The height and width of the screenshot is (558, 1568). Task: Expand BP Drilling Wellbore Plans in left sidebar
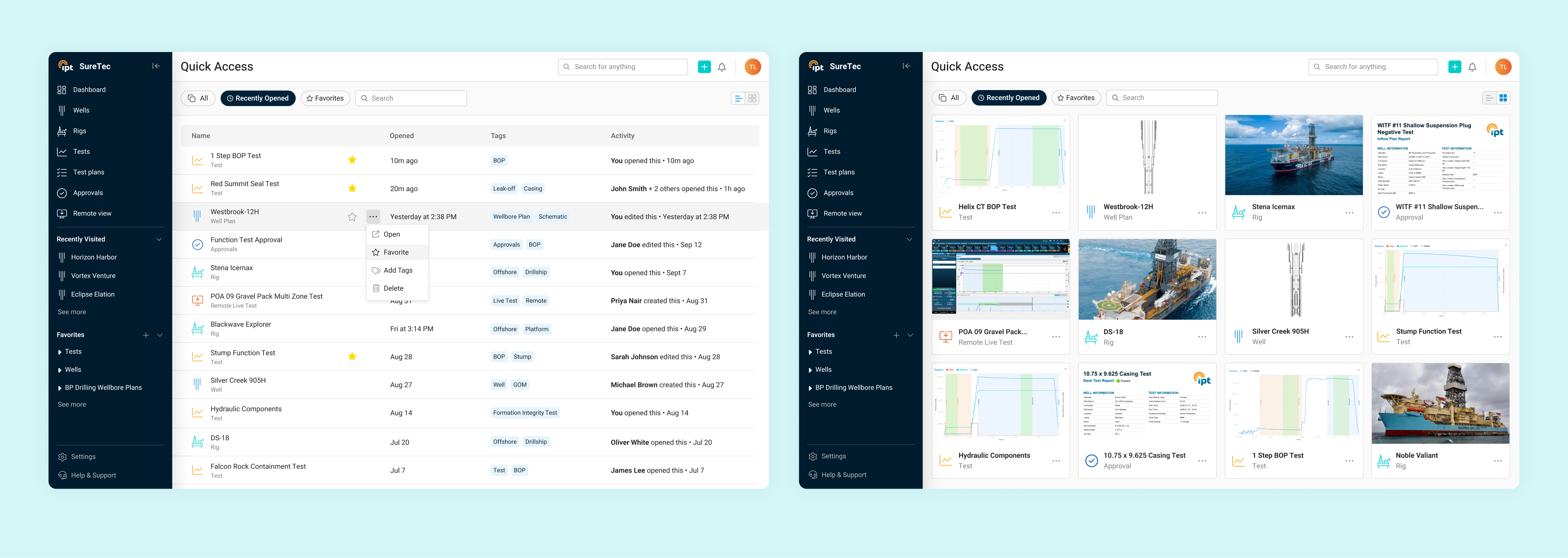(x=60, y=388)
